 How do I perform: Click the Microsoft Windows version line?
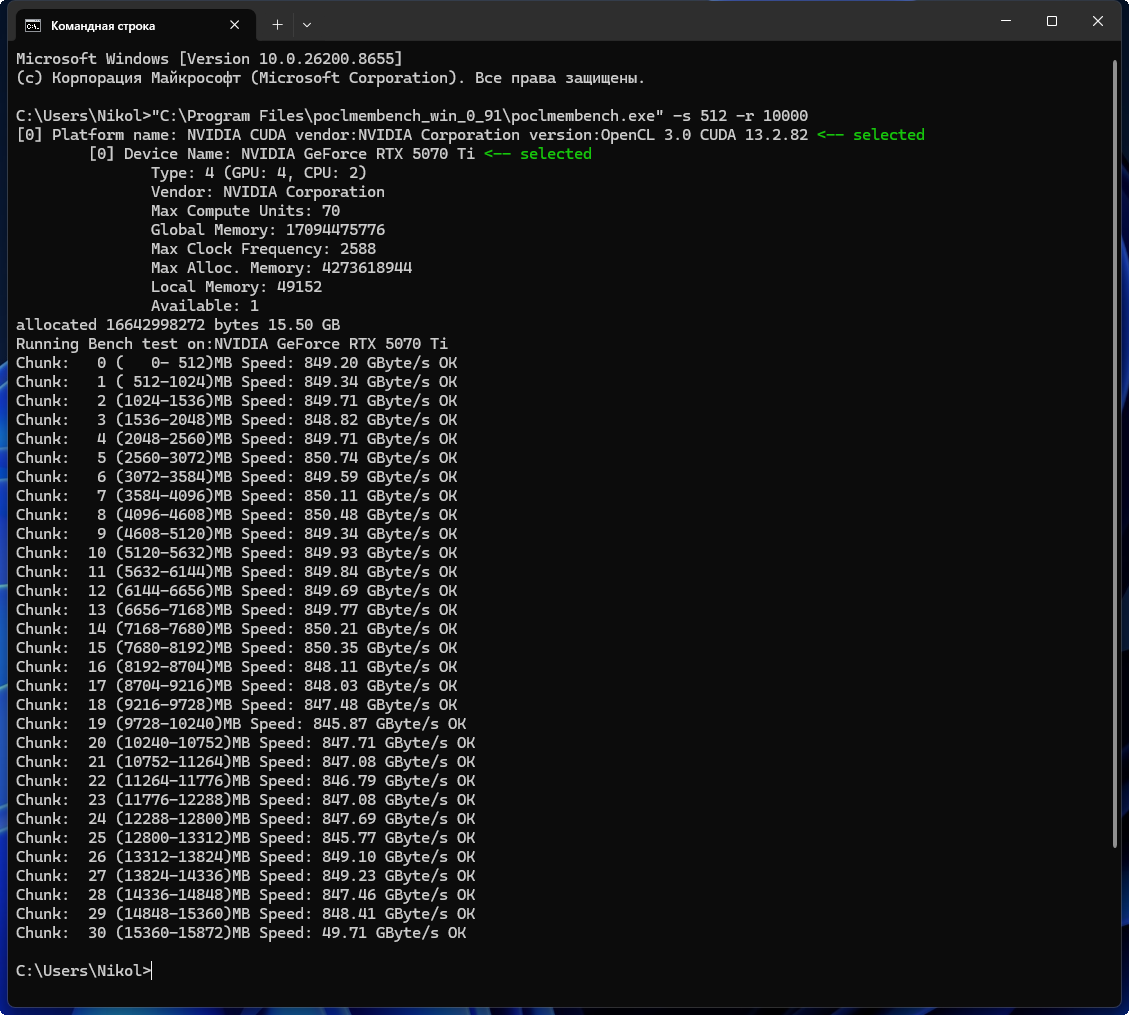tap(210, 59)
